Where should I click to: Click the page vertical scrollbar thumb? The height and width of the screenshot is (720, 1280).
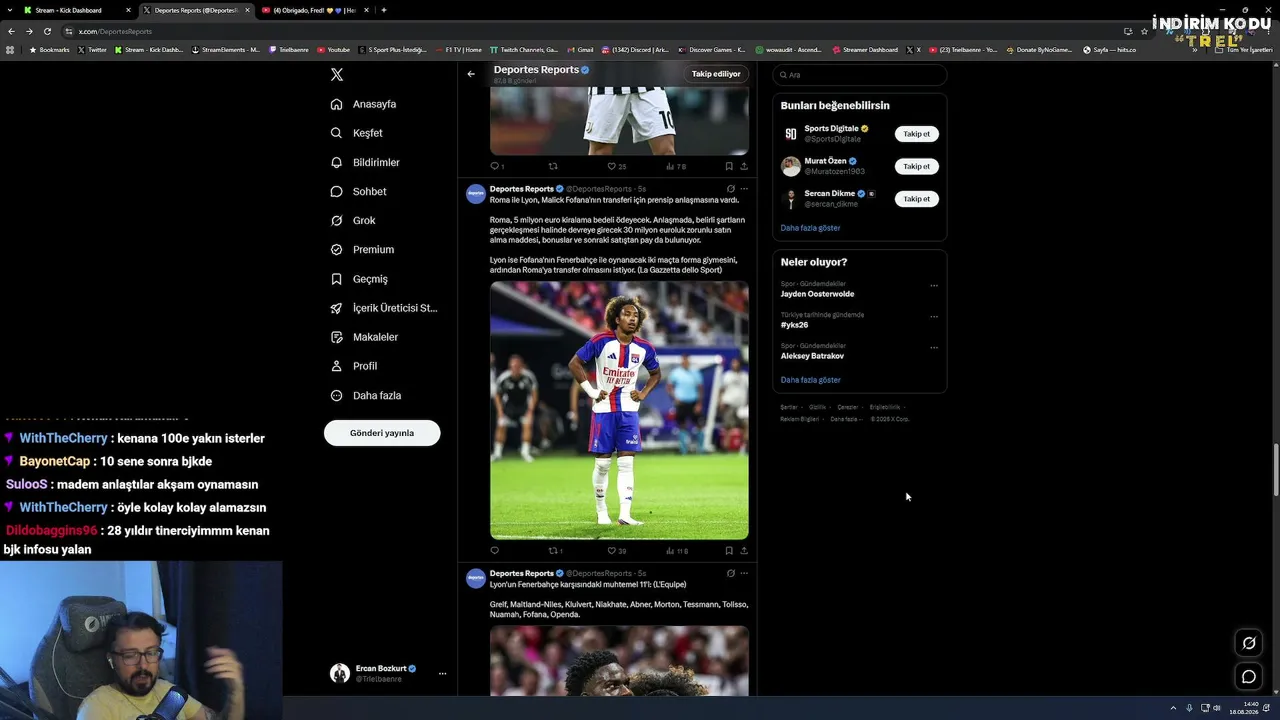pos(1275,470)
